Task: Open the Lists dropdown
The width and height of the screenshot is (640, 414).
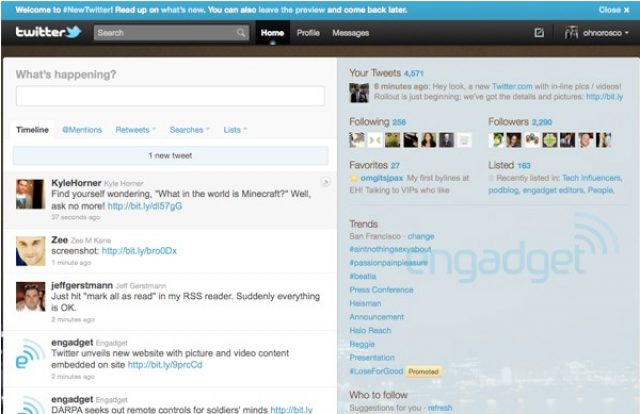Action: 235,130
